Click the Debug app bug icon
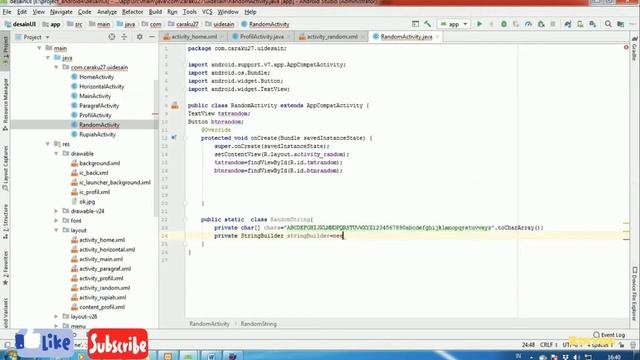Image resolution: width=640 pixels, height=360 pixels. click(504, 24)
